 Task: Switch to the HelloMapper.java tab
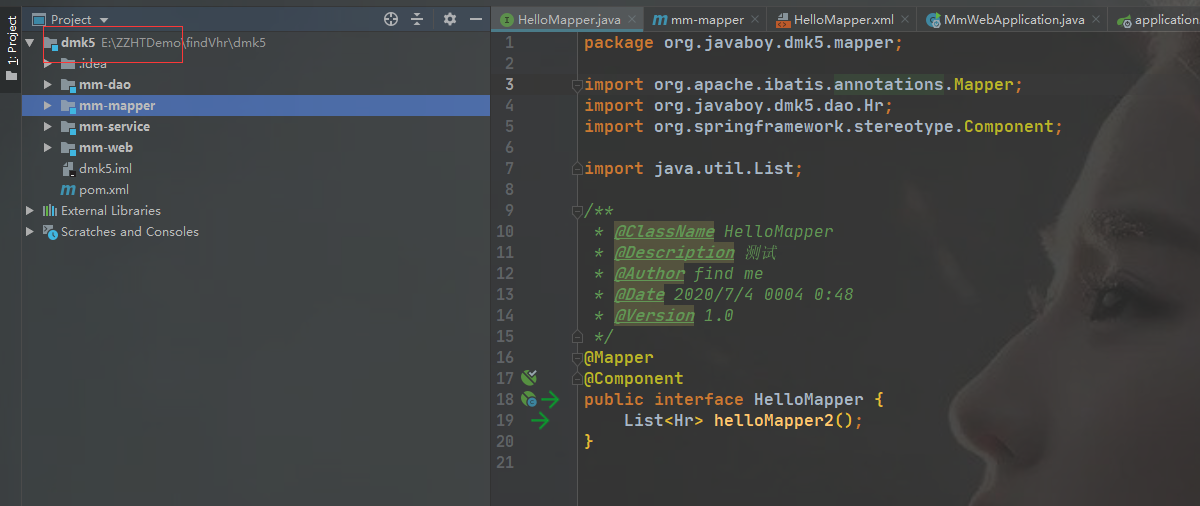click(568, 20)
